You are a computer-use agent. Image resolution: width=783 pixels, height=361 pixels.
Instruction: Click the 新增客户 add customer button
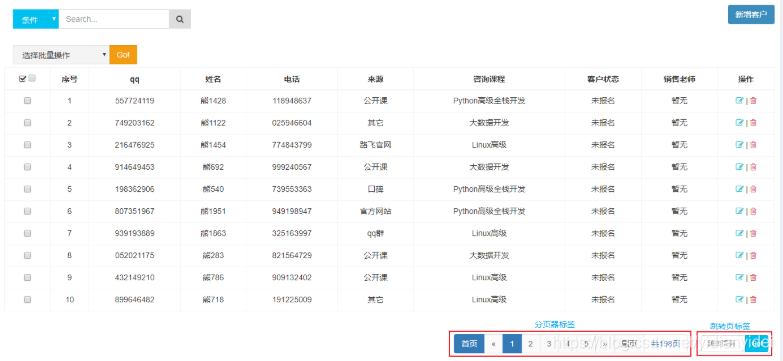pyautogui.click(x=751, y=14)
